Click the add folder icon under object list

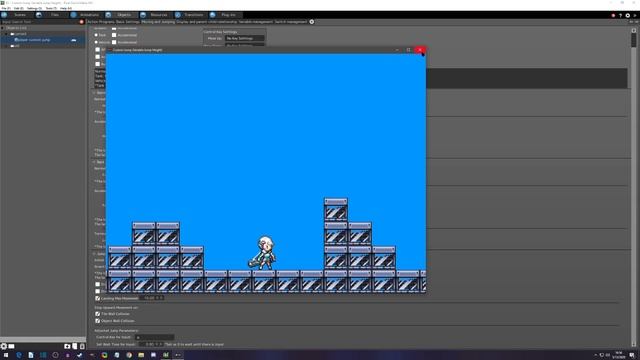(x=67, y=346)
